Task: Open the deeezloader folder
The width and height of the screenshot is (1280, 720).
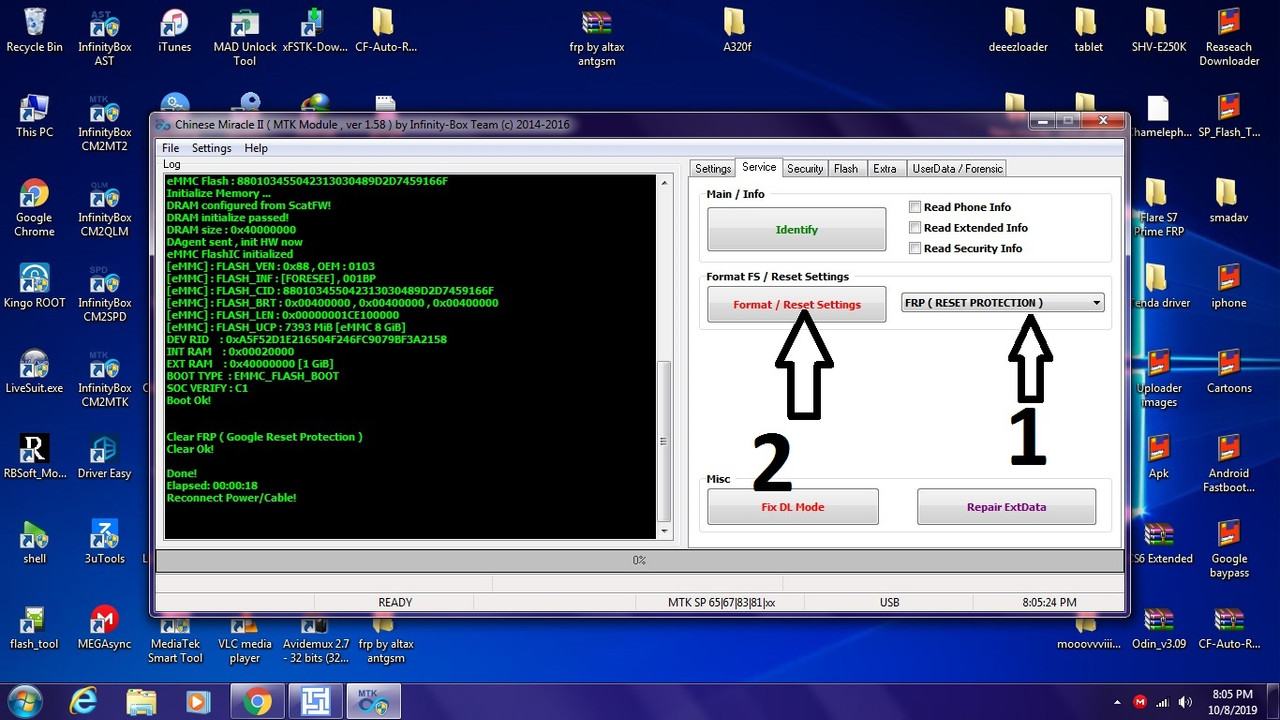Action: coord(1017,30)
